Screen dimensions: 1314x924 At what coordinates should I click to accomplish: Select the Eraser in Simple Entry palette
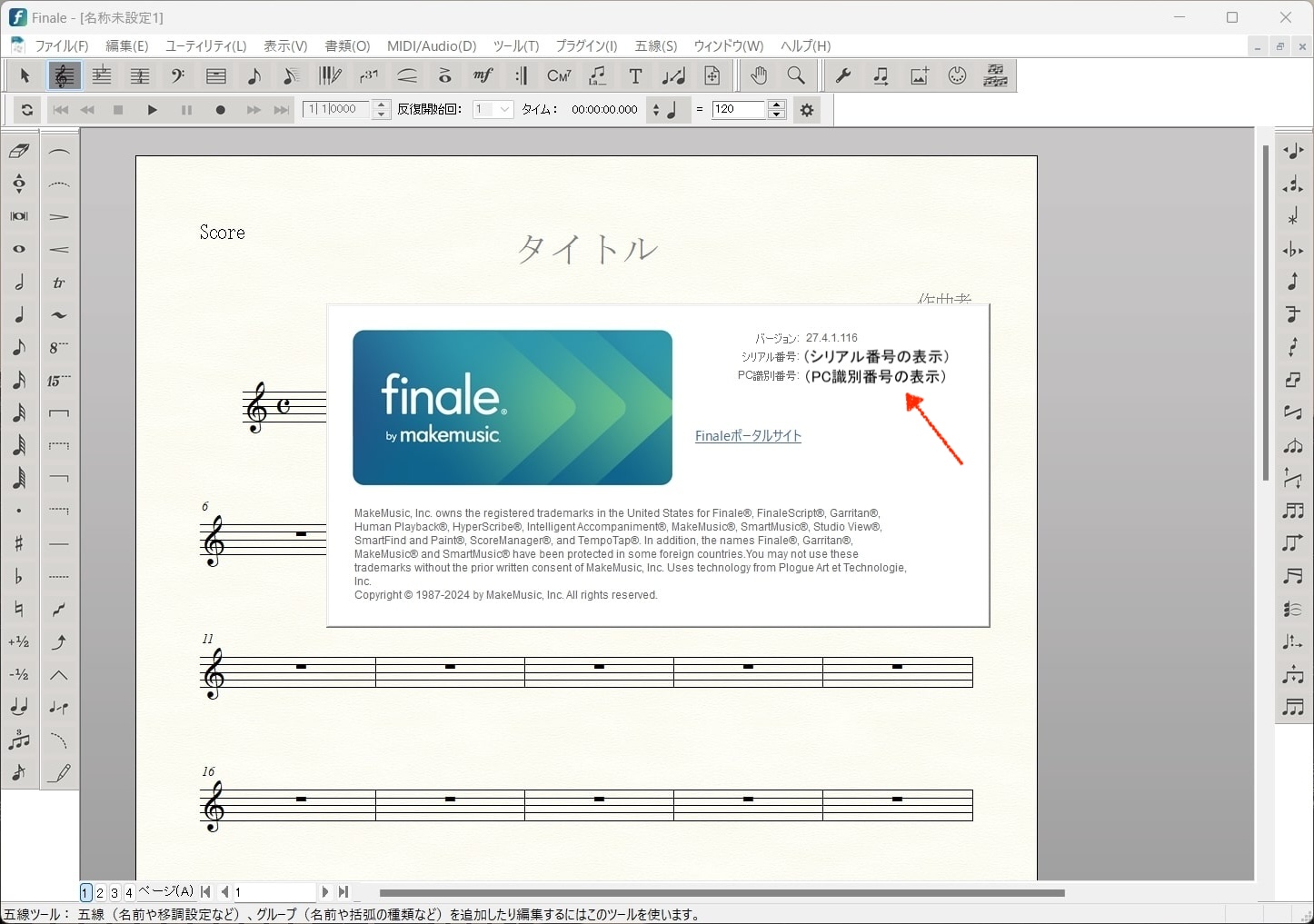point(19,151)
